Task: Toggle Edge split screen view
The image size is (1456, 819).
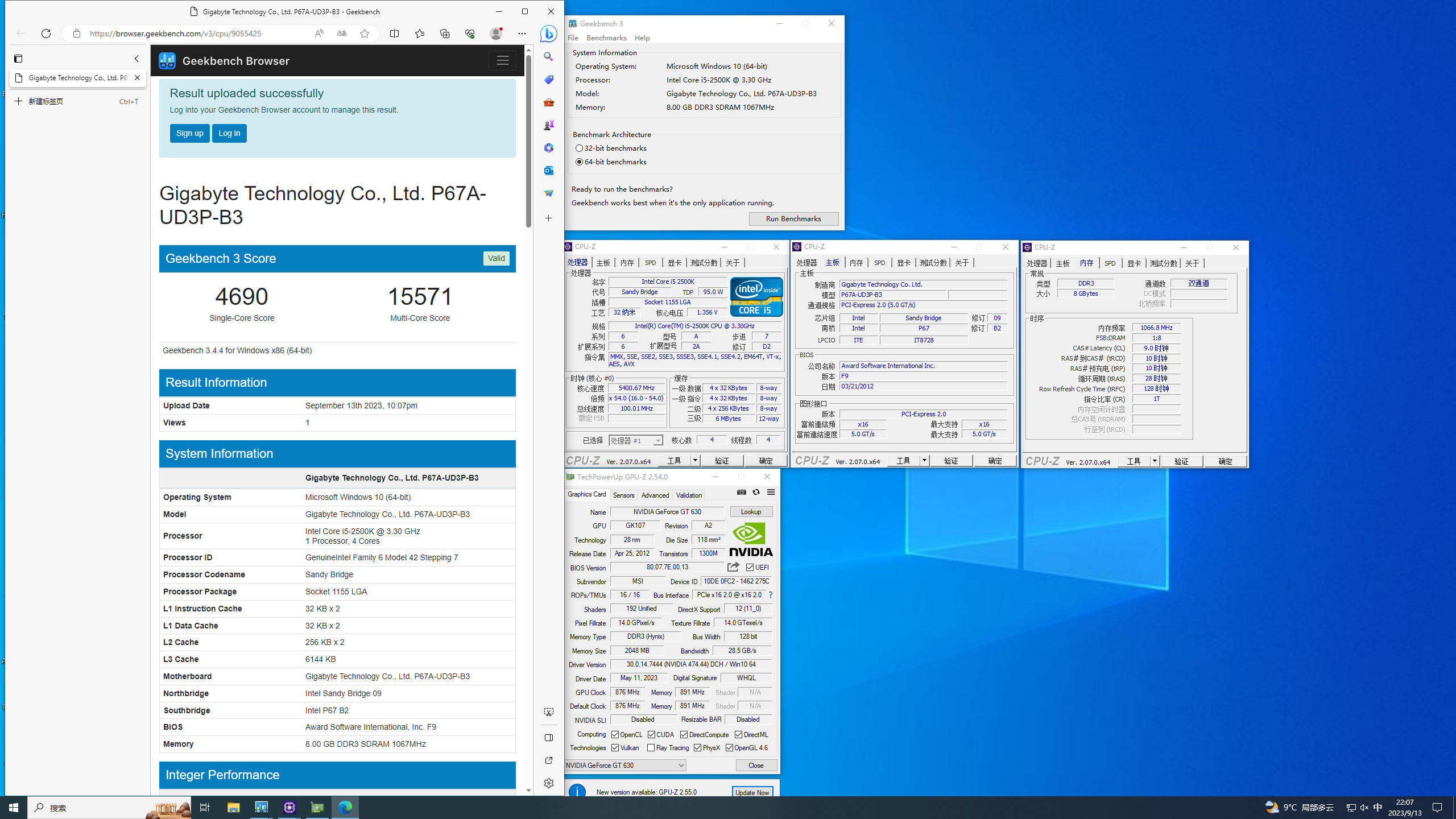Action: click(x=394, y=34)
